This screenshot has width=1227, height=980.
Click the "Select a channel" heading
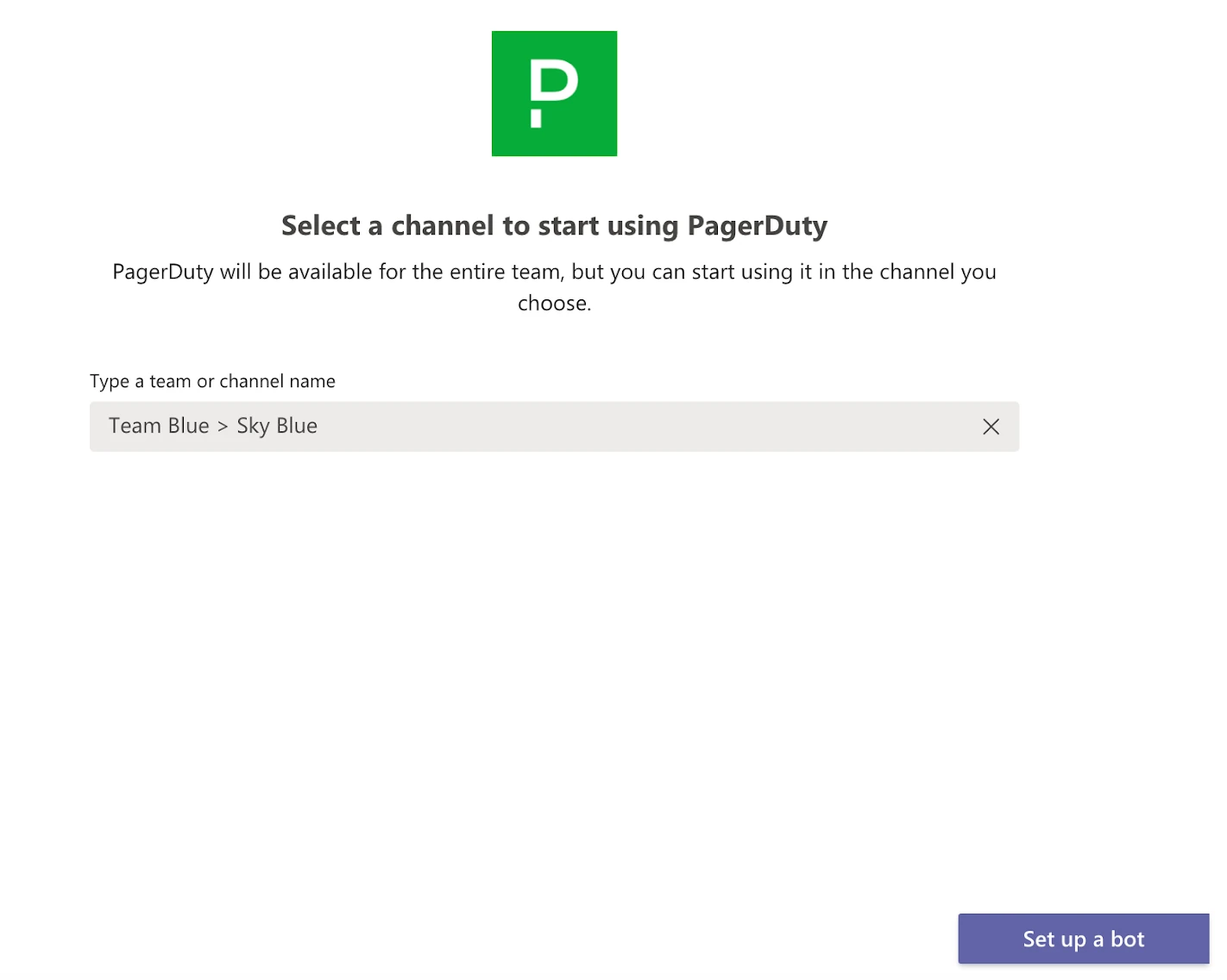coord(554,226)
